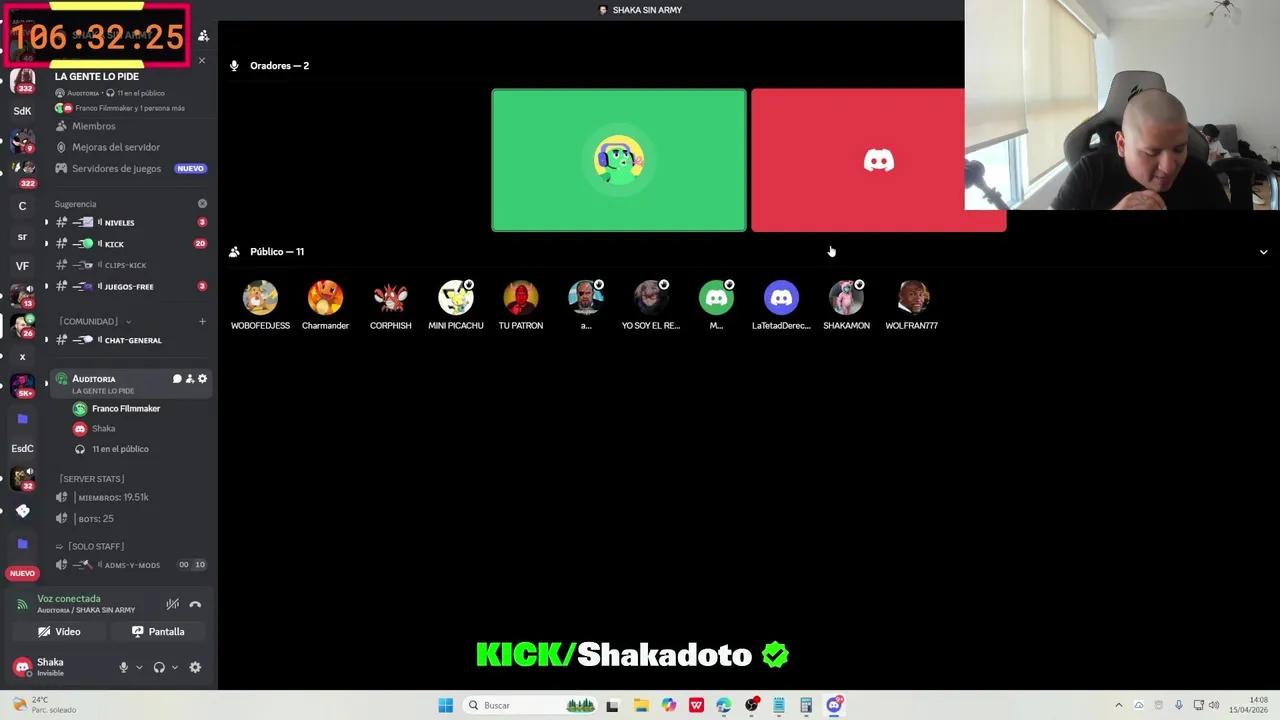The height and width of the screenshot is (720, 1280).
Task: Collapse the SERVER STATS category
Action: (92, 479)
